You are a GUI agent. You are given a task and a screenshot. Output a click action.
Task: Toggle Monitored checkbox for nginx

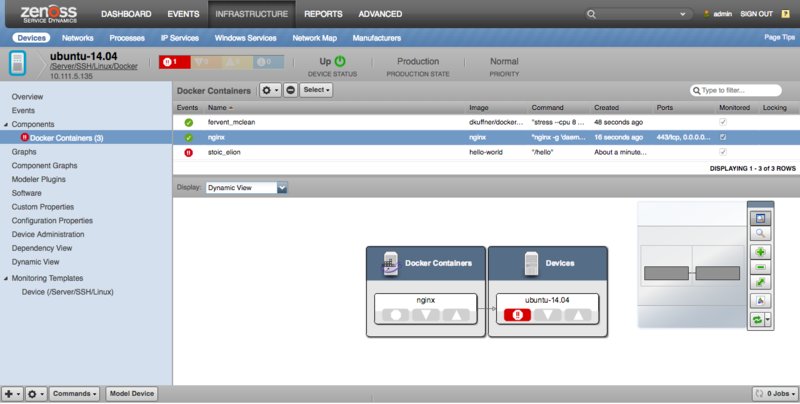tap(723, 137)
